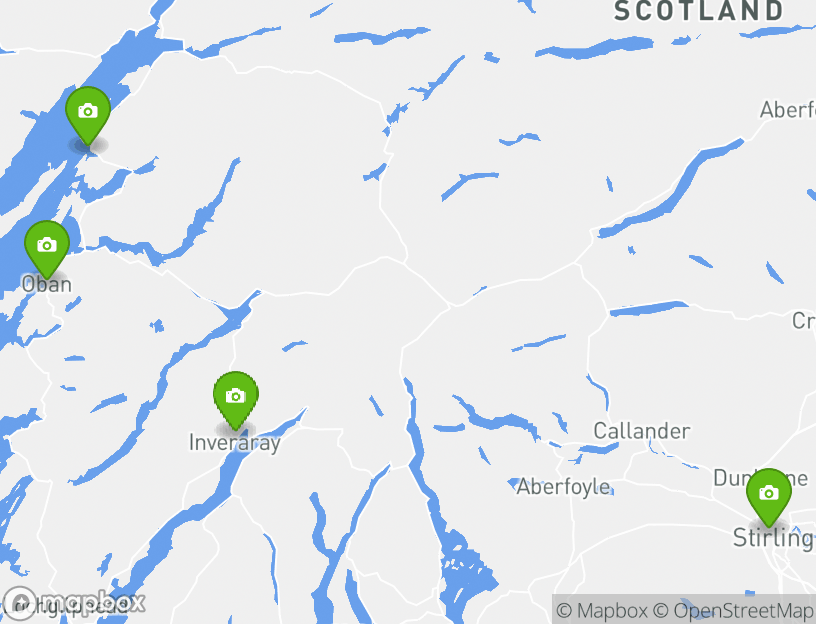Click the Dunblane label behind the marker

pos(760,478)
